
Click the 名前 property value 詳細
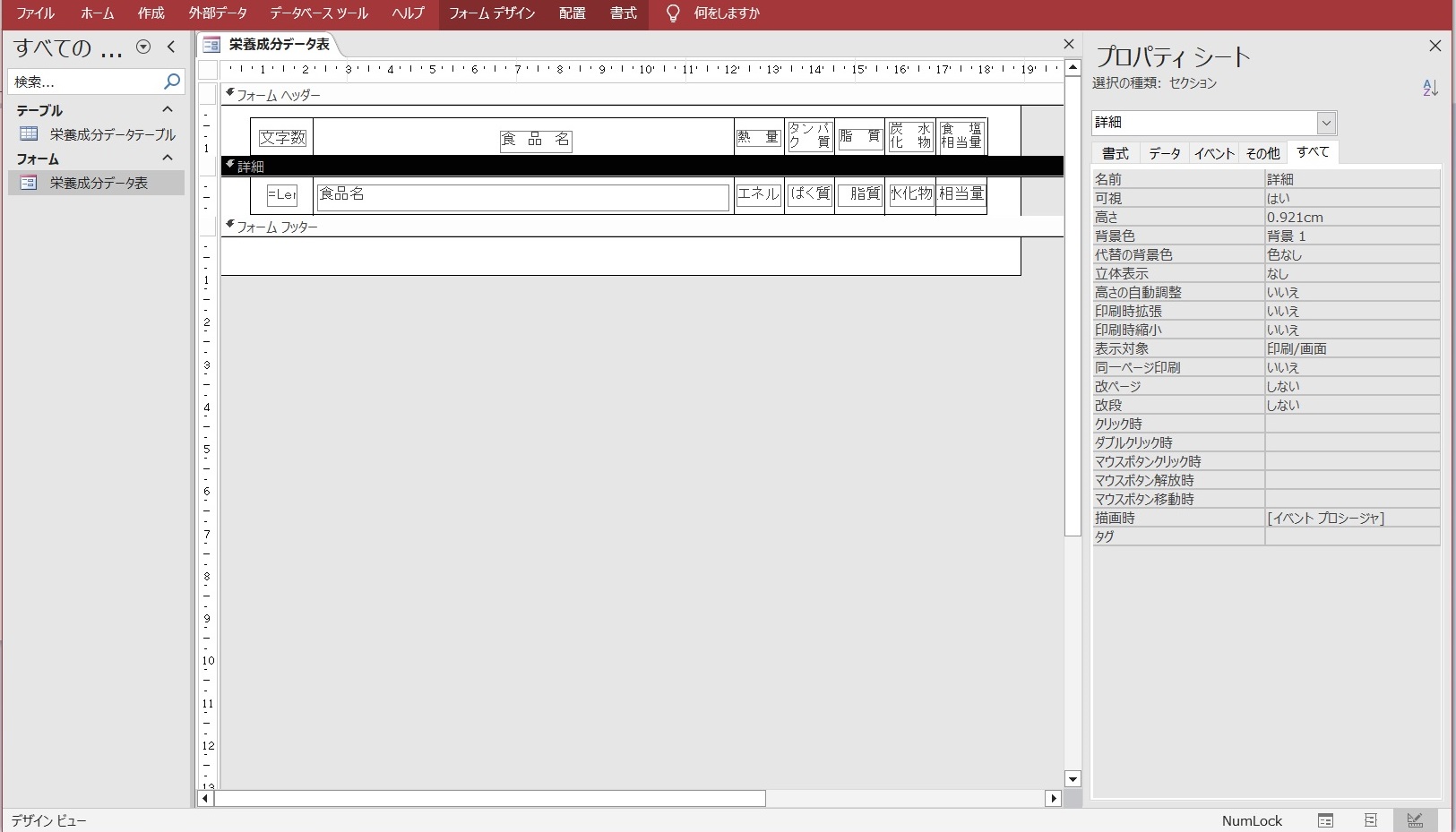click(1352, 179)
